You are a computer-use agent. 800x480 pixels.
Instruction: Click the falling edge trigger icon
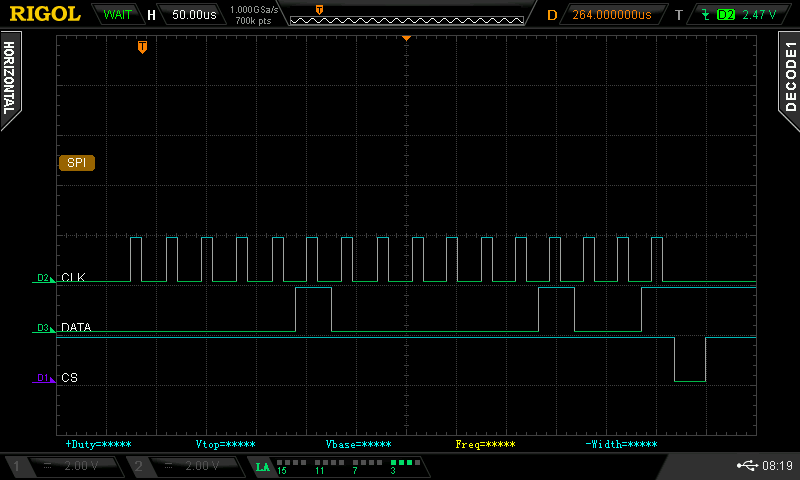tap(706, 15)
